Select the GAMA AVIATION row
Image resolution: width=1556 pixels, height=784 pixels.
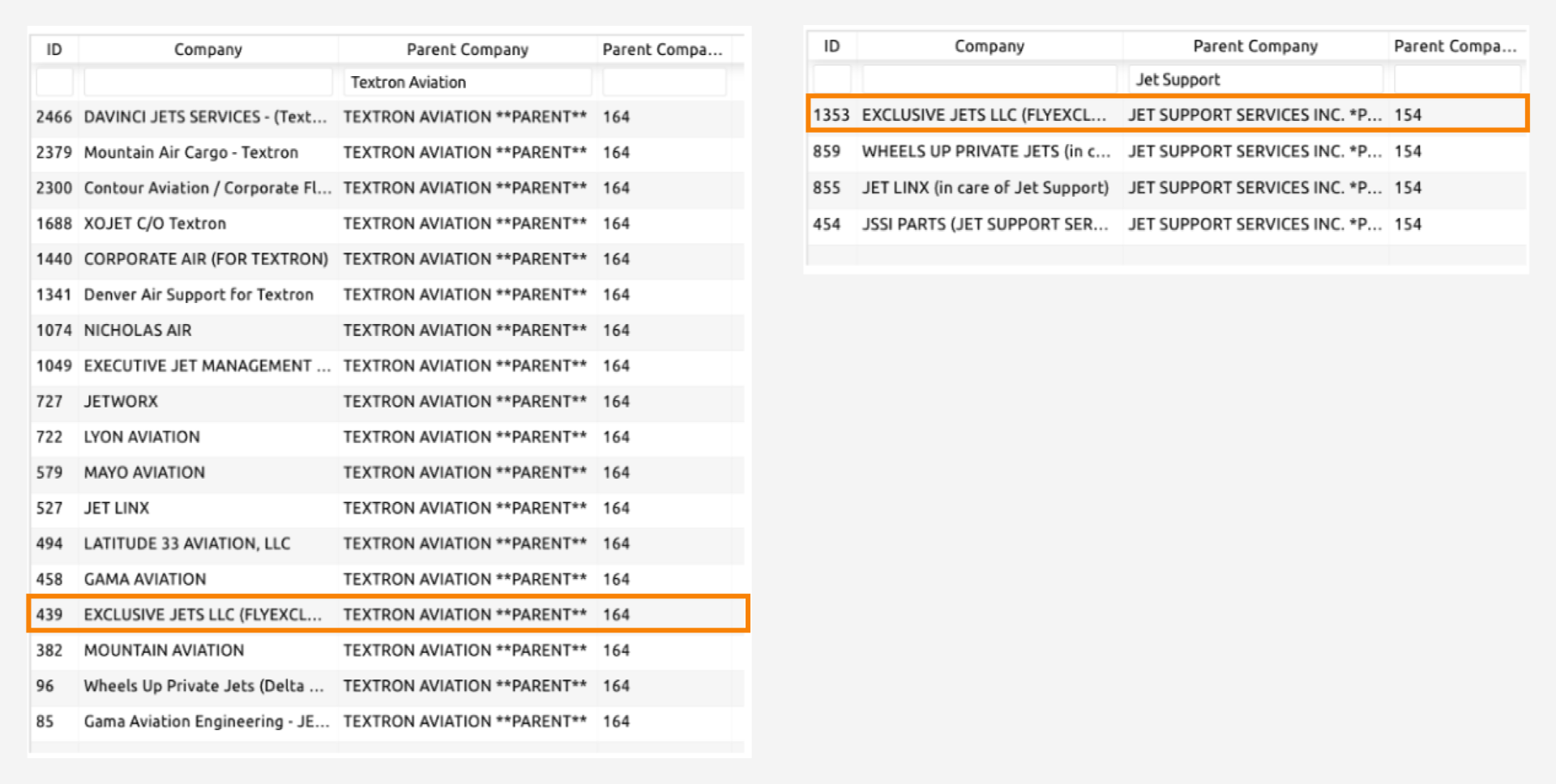(387, 580)
